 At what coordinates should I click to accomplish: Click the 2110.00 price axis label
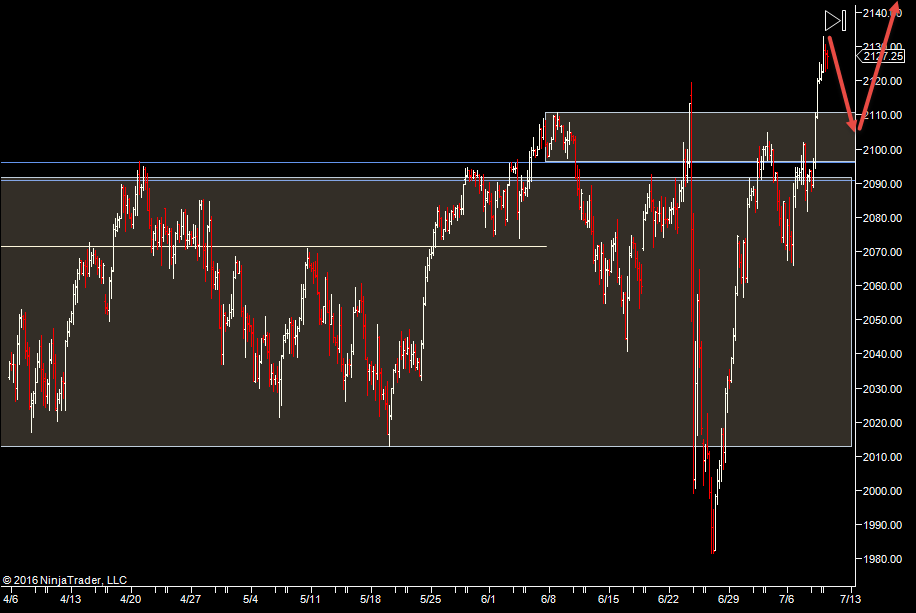pos(884,116)
